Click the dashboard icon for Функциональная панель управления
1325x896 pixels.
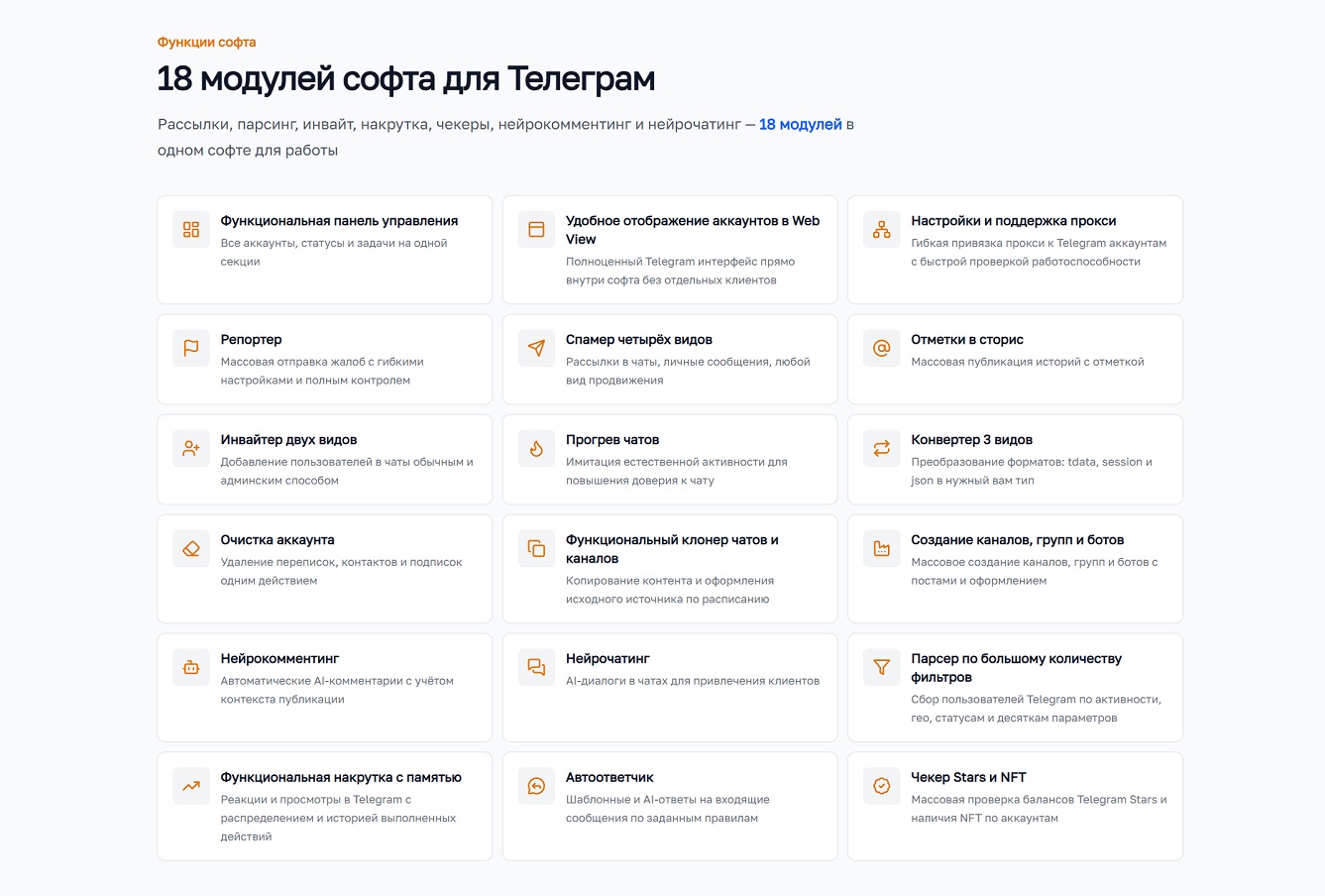[x=191, y=229]
